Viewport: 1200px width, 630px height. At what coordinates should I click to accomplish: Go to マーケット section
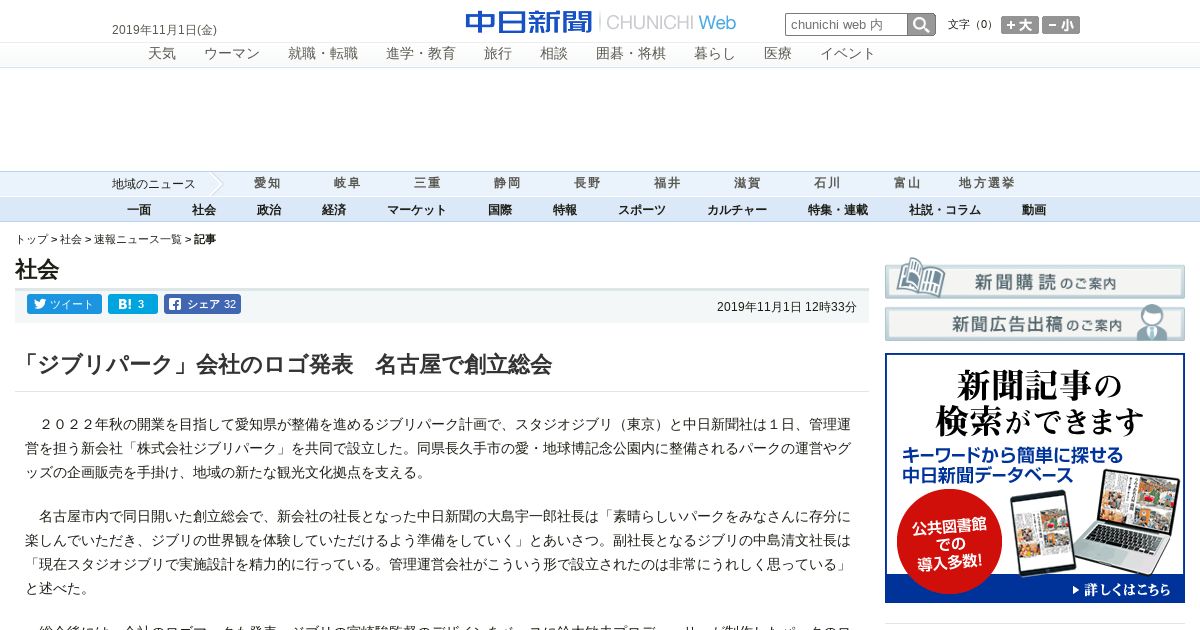pos(417,210)
